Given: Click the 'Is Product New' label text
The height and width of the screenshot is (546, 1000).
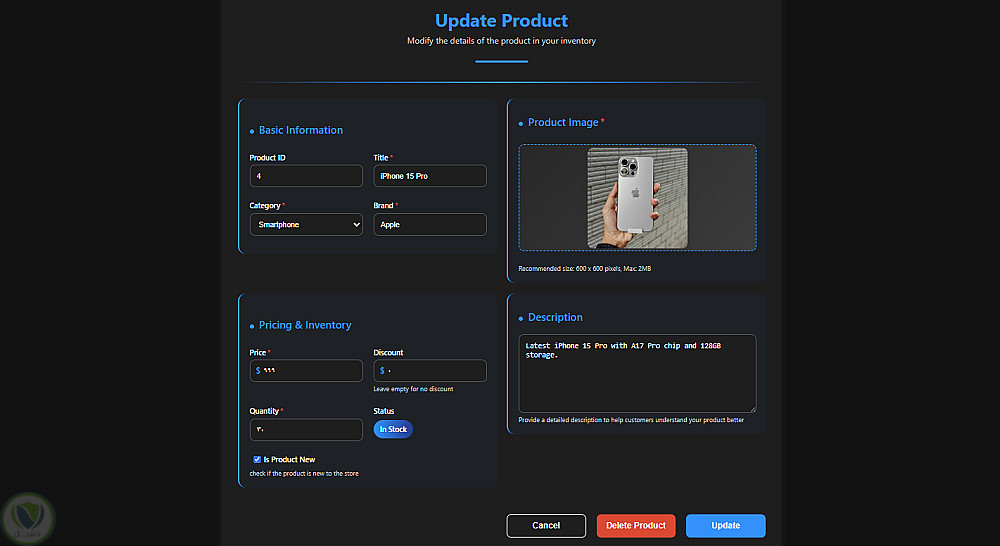Looking at the screenshot, I should pyautogui.click(x=289, y=459).
